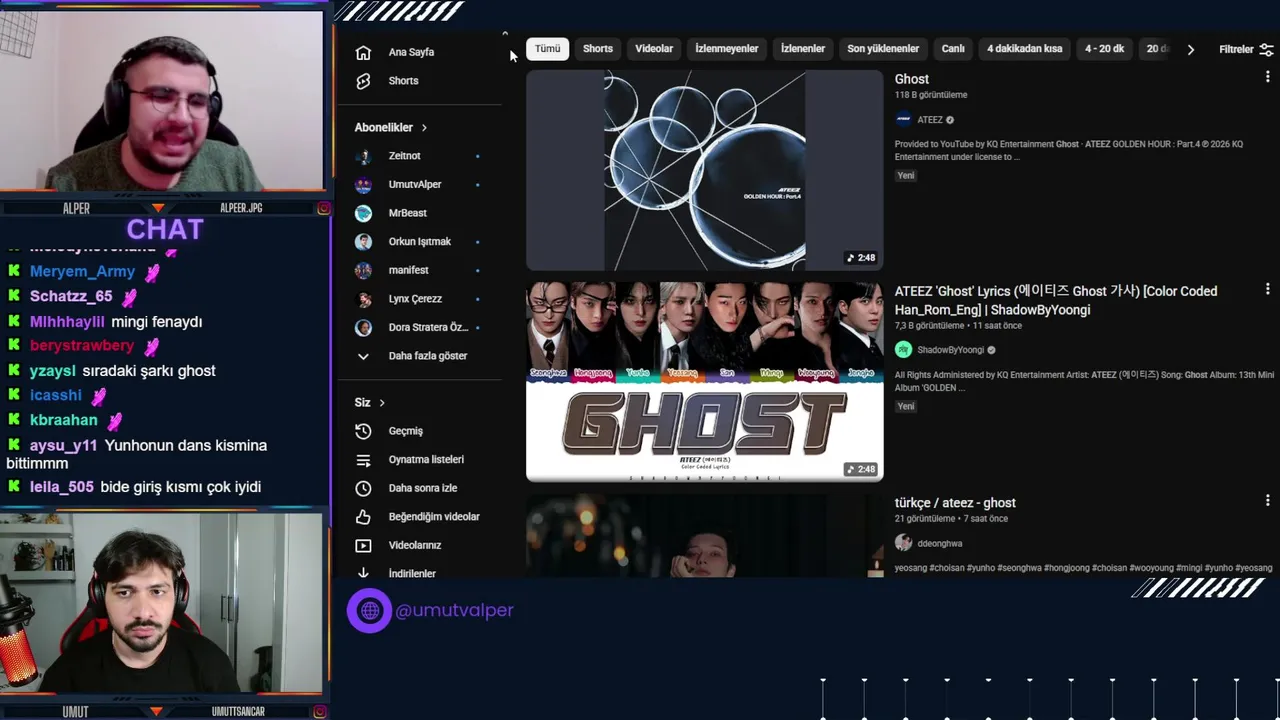Click berystrawbery username in chat
Screen dimensions: 1280x720
[x=82, y=346]
